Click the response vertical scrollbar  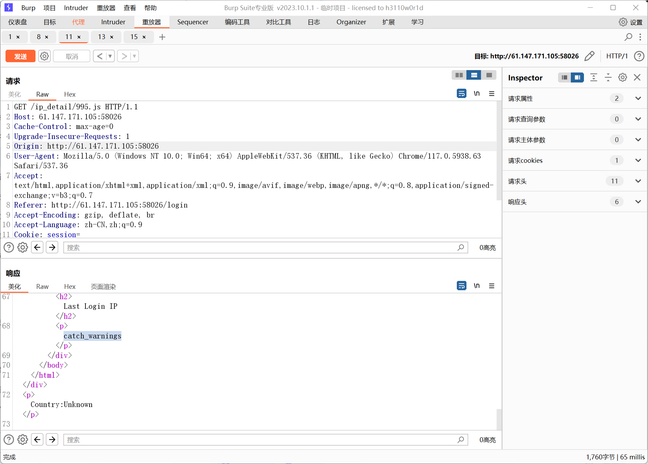coord(498,360)
